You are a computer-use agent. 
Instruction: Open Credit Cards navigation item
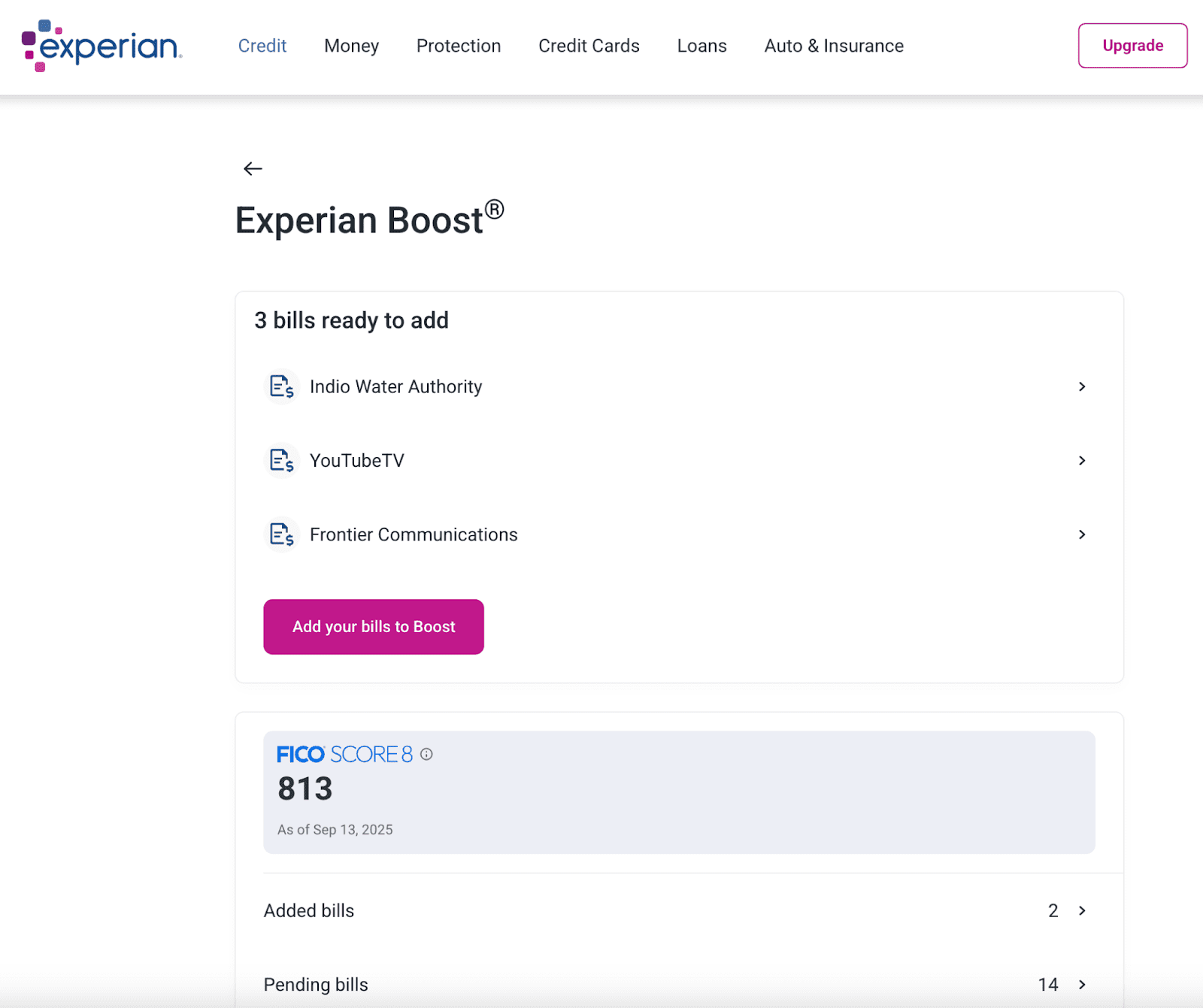tap(589, 46)
